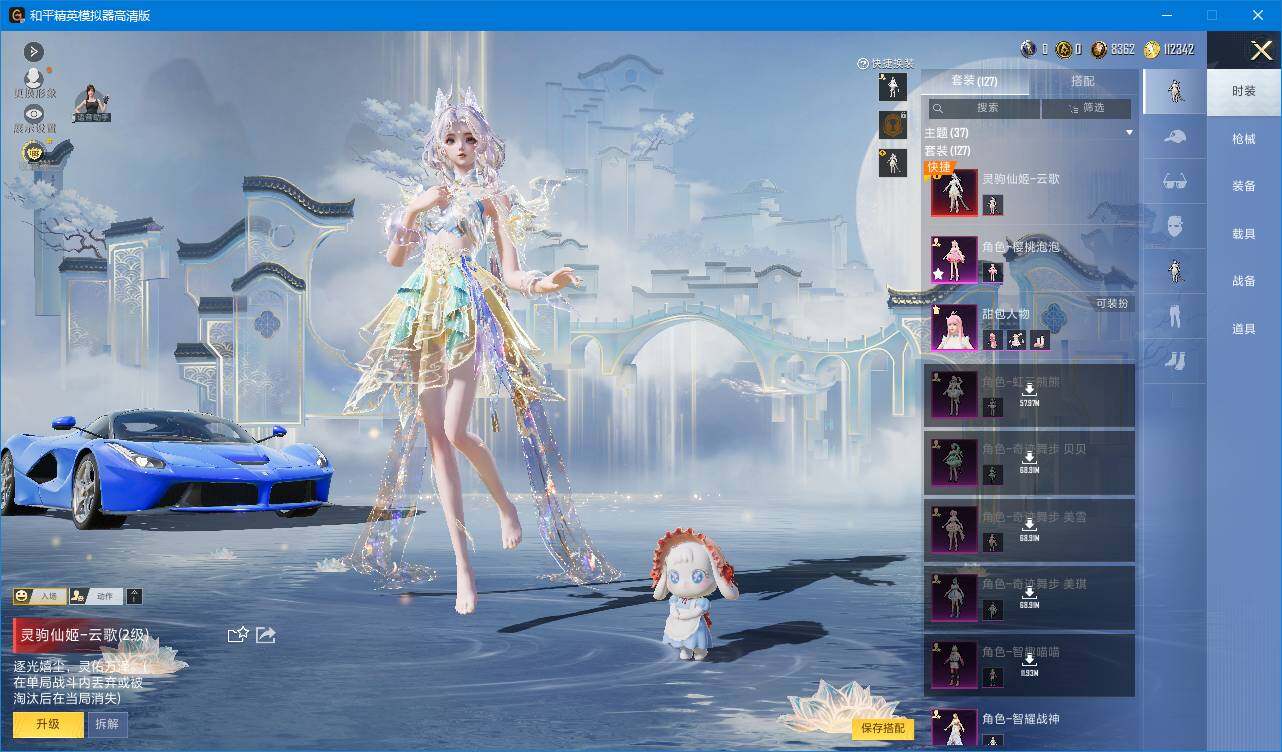Viewport: 1282px width, 752px height.
Task: Click the share arrow icon
Action: [x=266, y=634]
